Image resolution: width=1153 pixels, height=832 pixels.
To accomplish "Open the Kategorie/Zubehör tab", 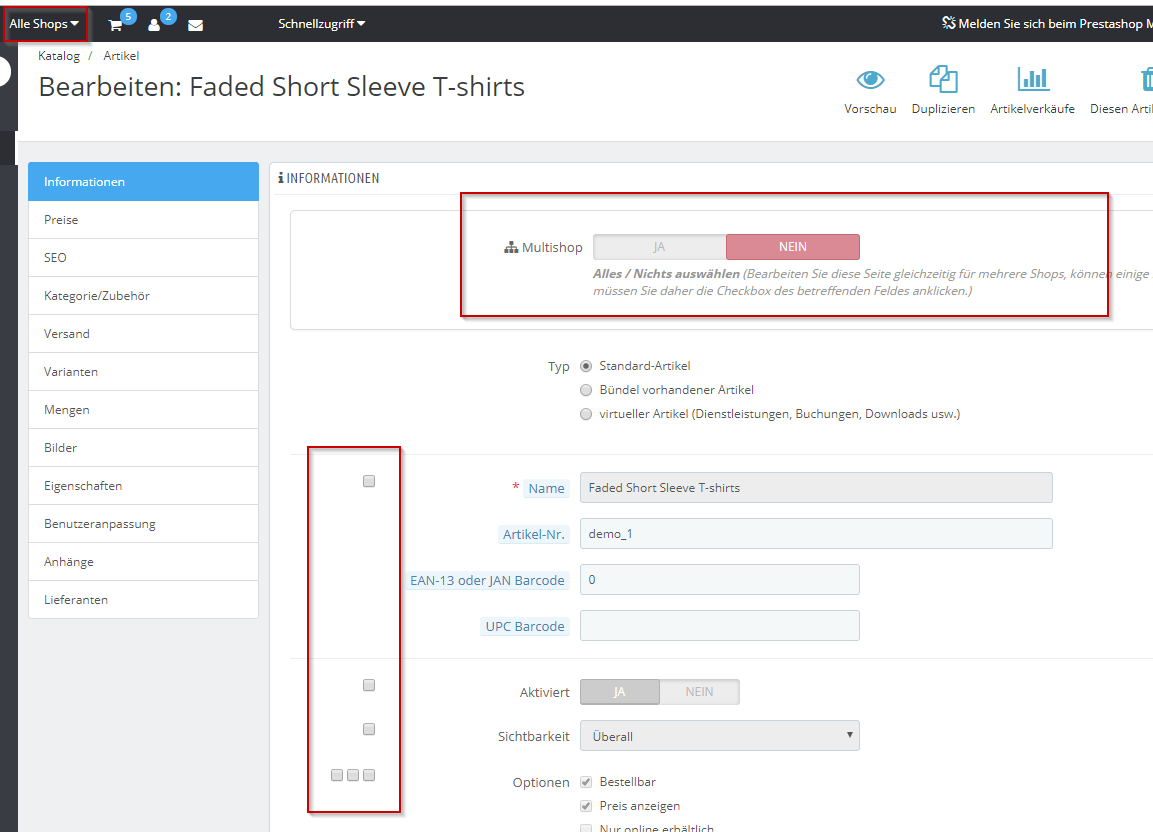I will point(143,296).
